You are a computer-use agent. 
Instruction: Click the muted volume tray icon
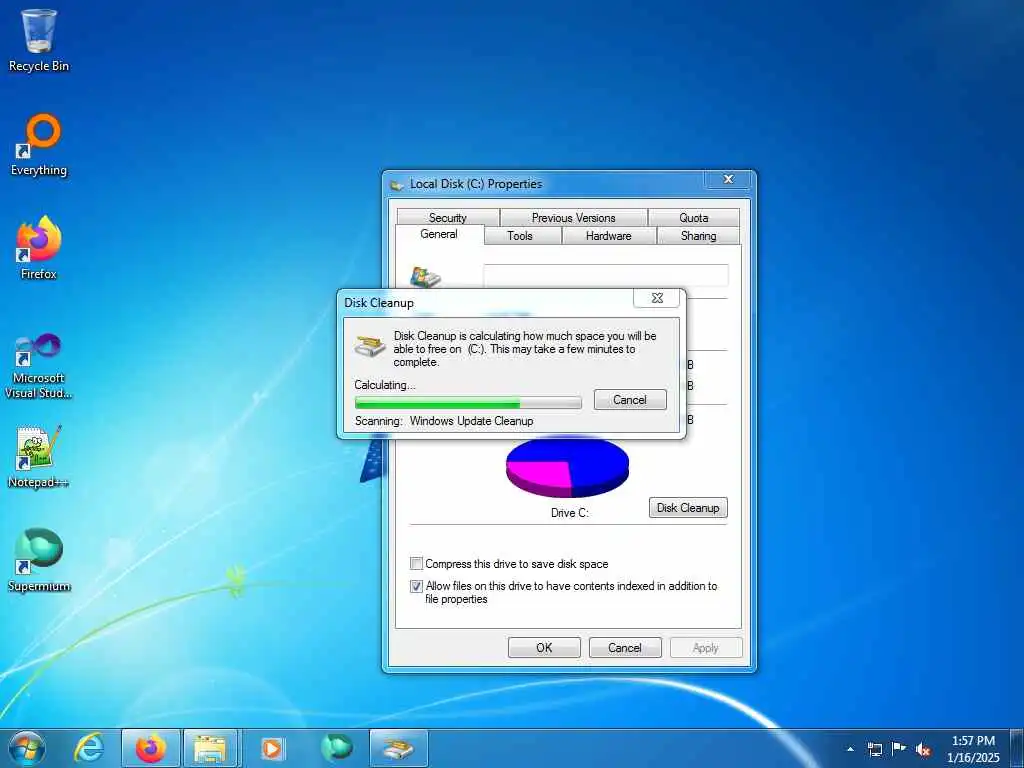click(x=923, y=749)
